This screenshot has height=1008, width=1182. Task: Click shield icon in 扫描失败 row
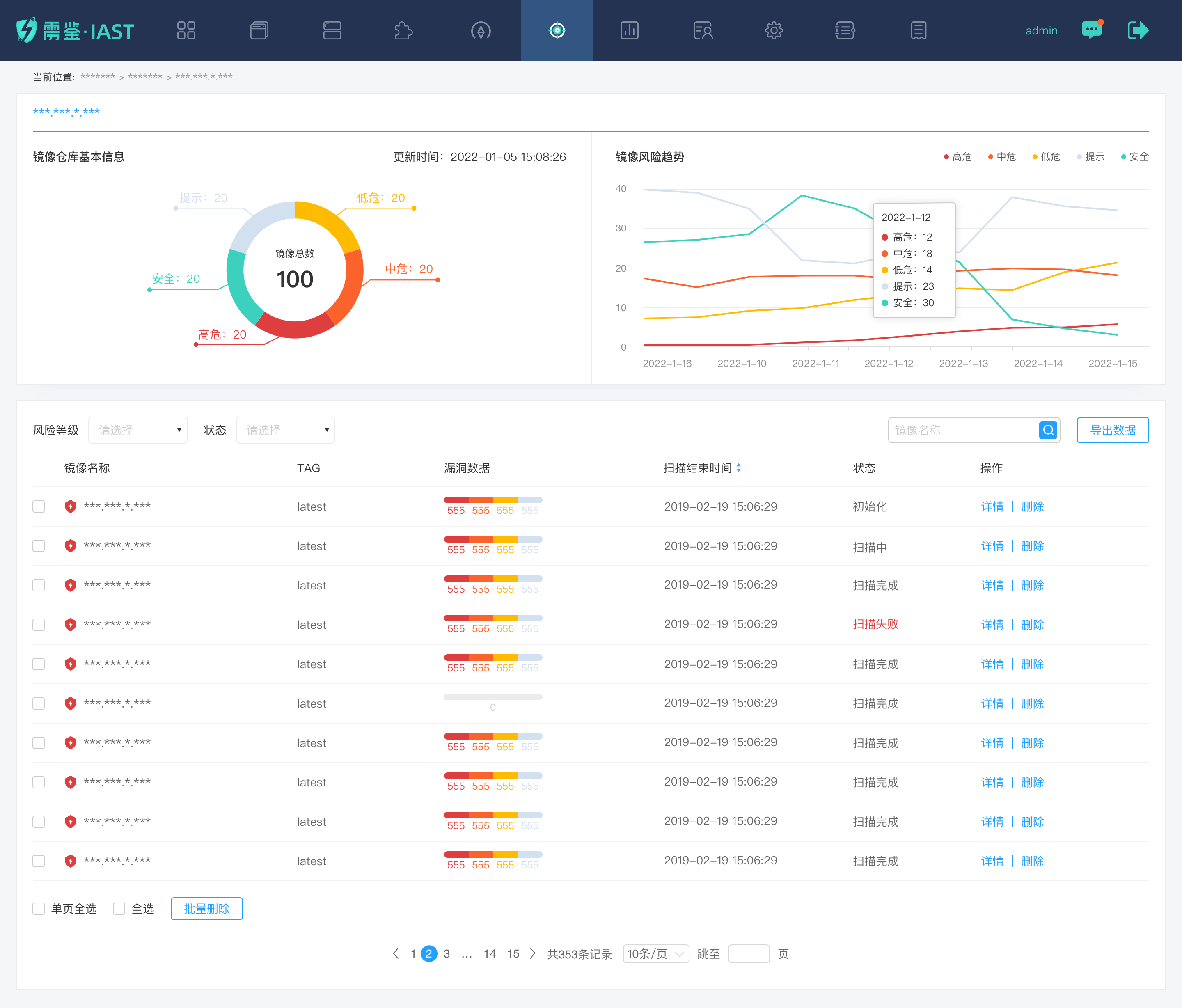click(x=70, y=624)
